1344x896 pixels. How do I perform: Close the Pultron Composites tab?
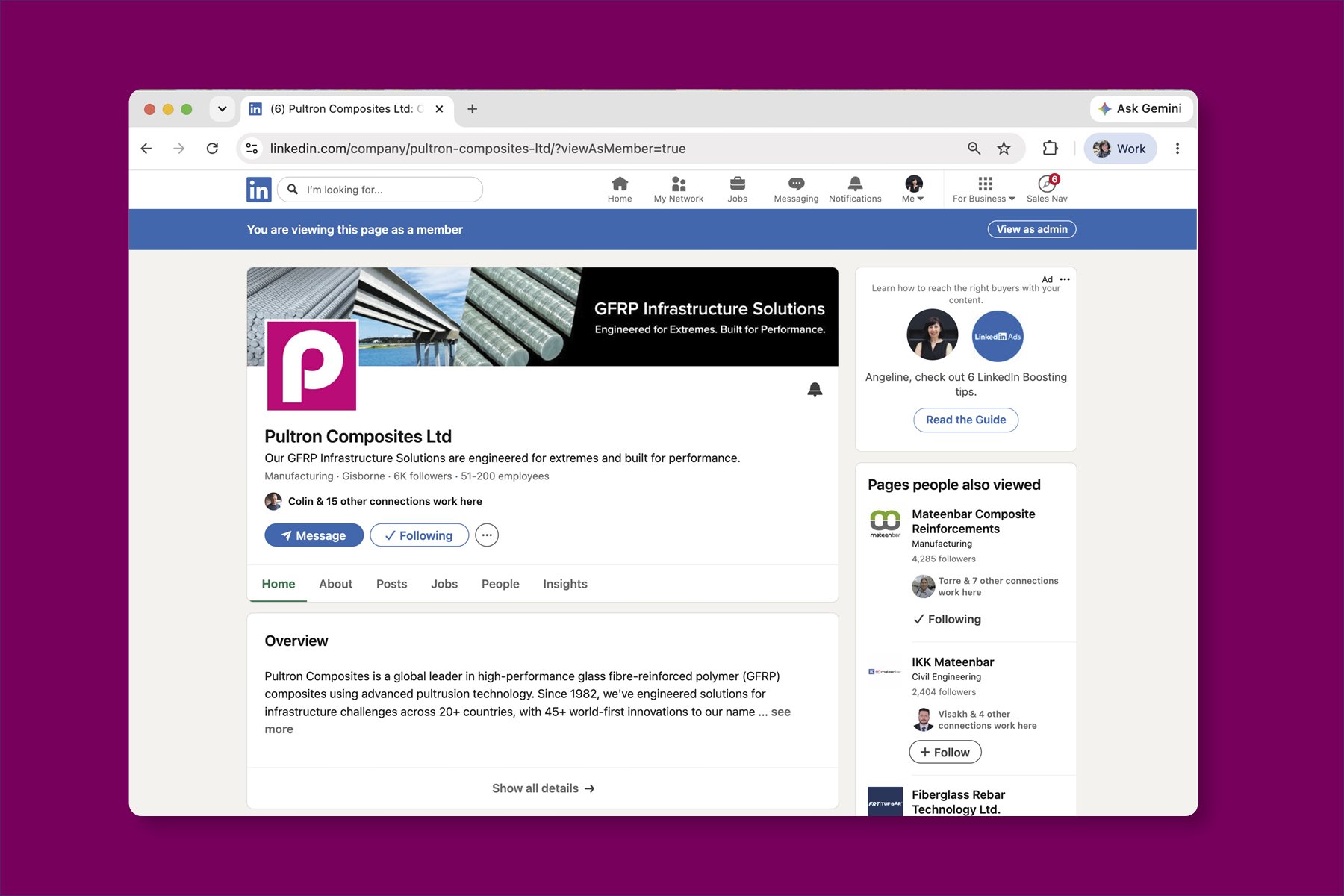pos(439,109)
